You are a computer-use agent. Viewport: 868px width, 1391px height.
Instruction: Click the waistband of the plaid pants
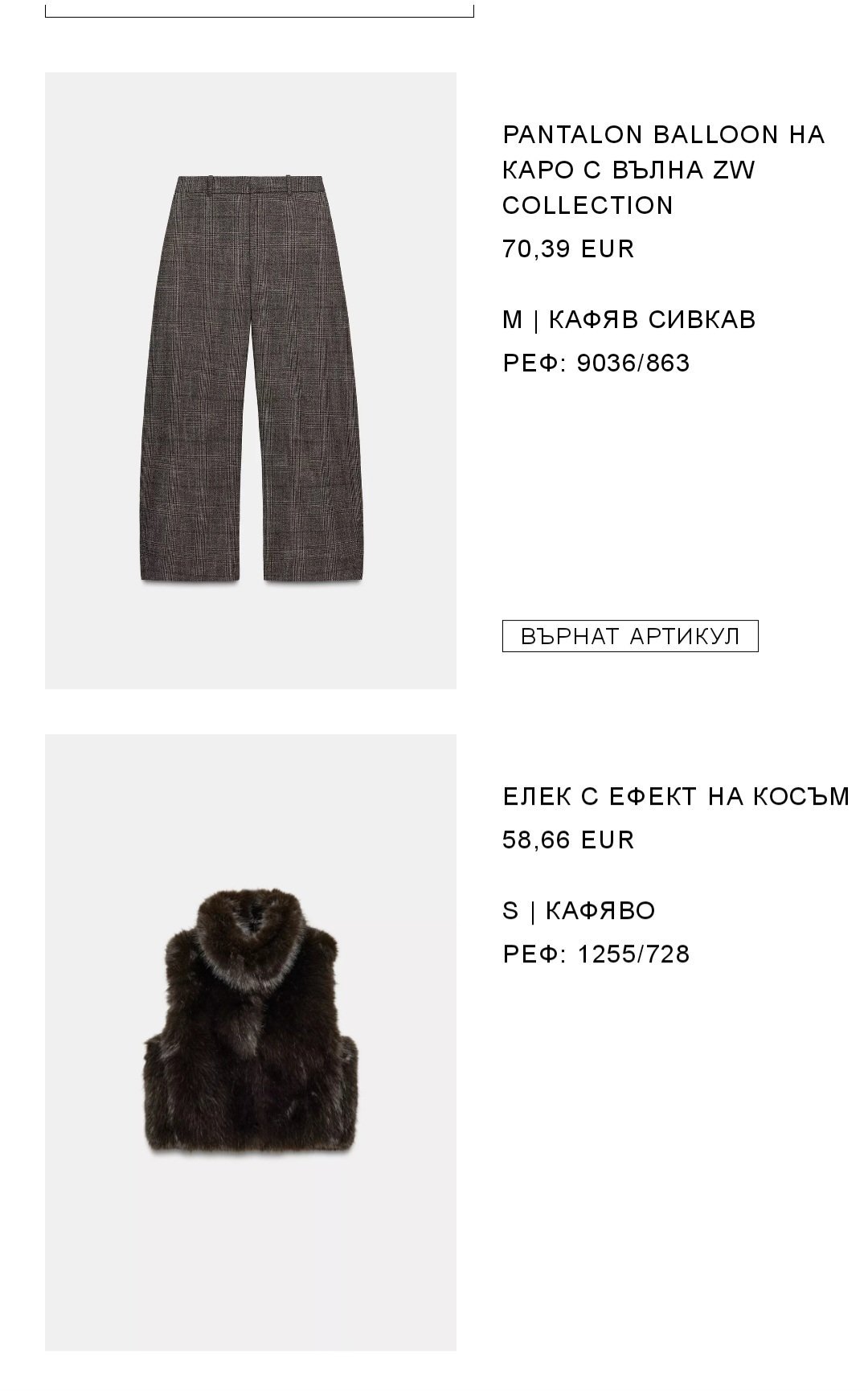[x=251, y=186]
